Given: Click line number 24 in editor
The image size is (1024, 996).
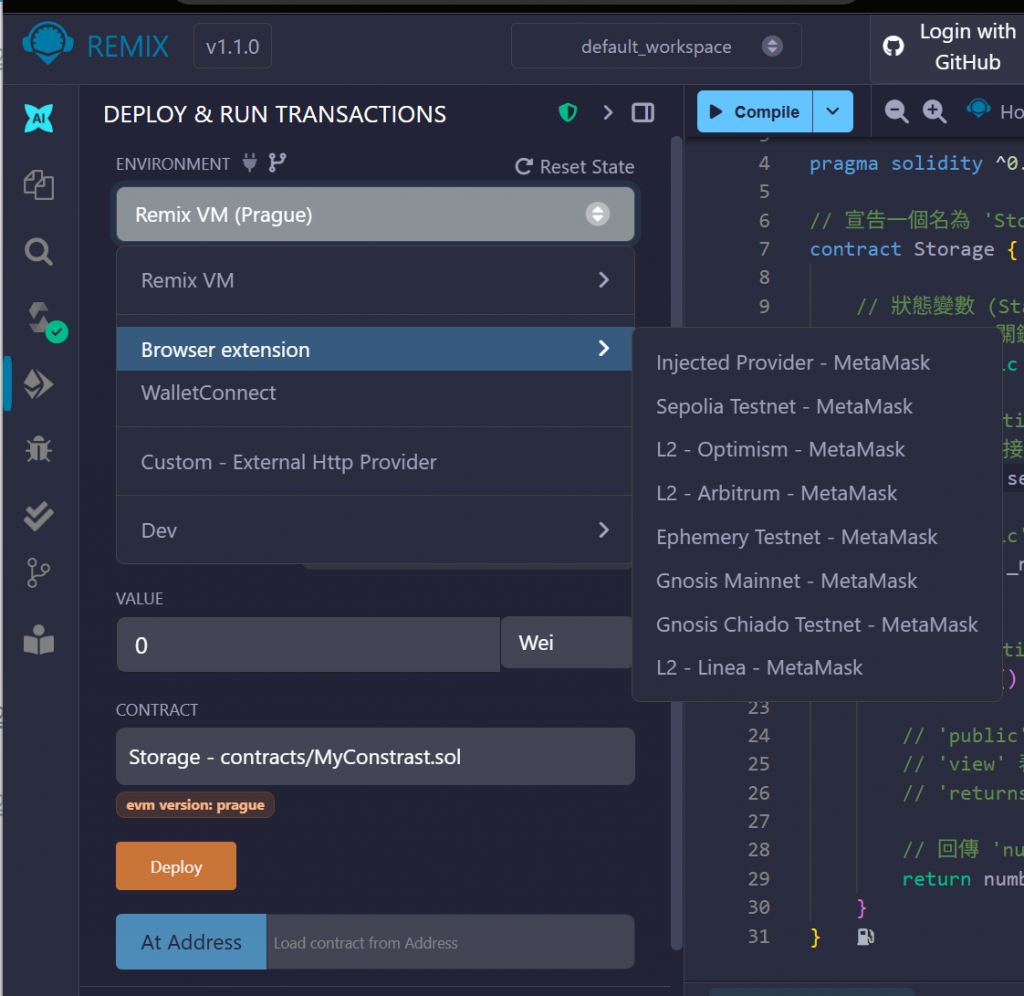Looking at the screenshot, I should click(x=758, y=735).
